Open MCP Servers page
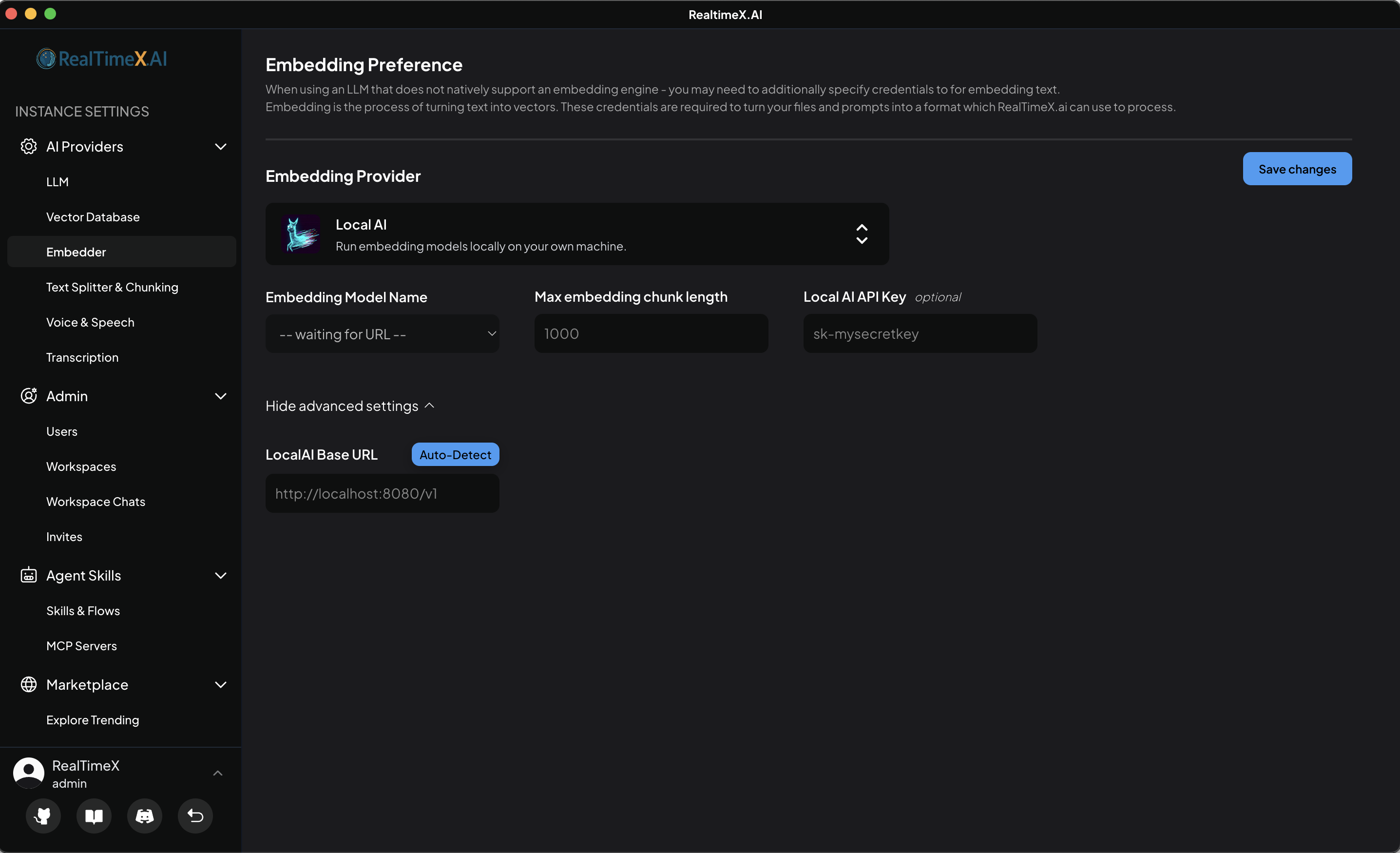 (x=81, y=646)
